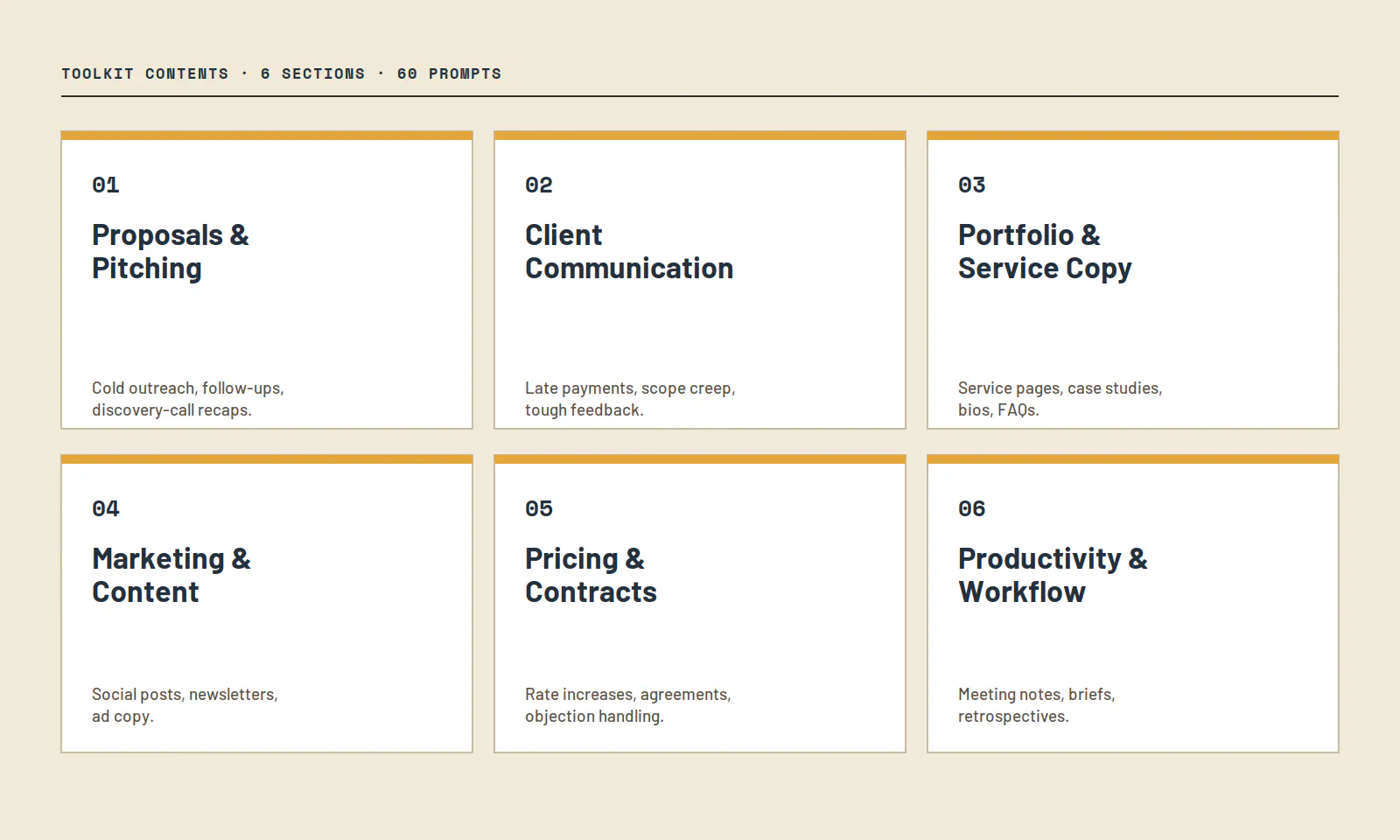Screen dimensions: 1400x840
Task: Open the Portfolio & Service Copy card
Action: click(x=1133, y=280)
